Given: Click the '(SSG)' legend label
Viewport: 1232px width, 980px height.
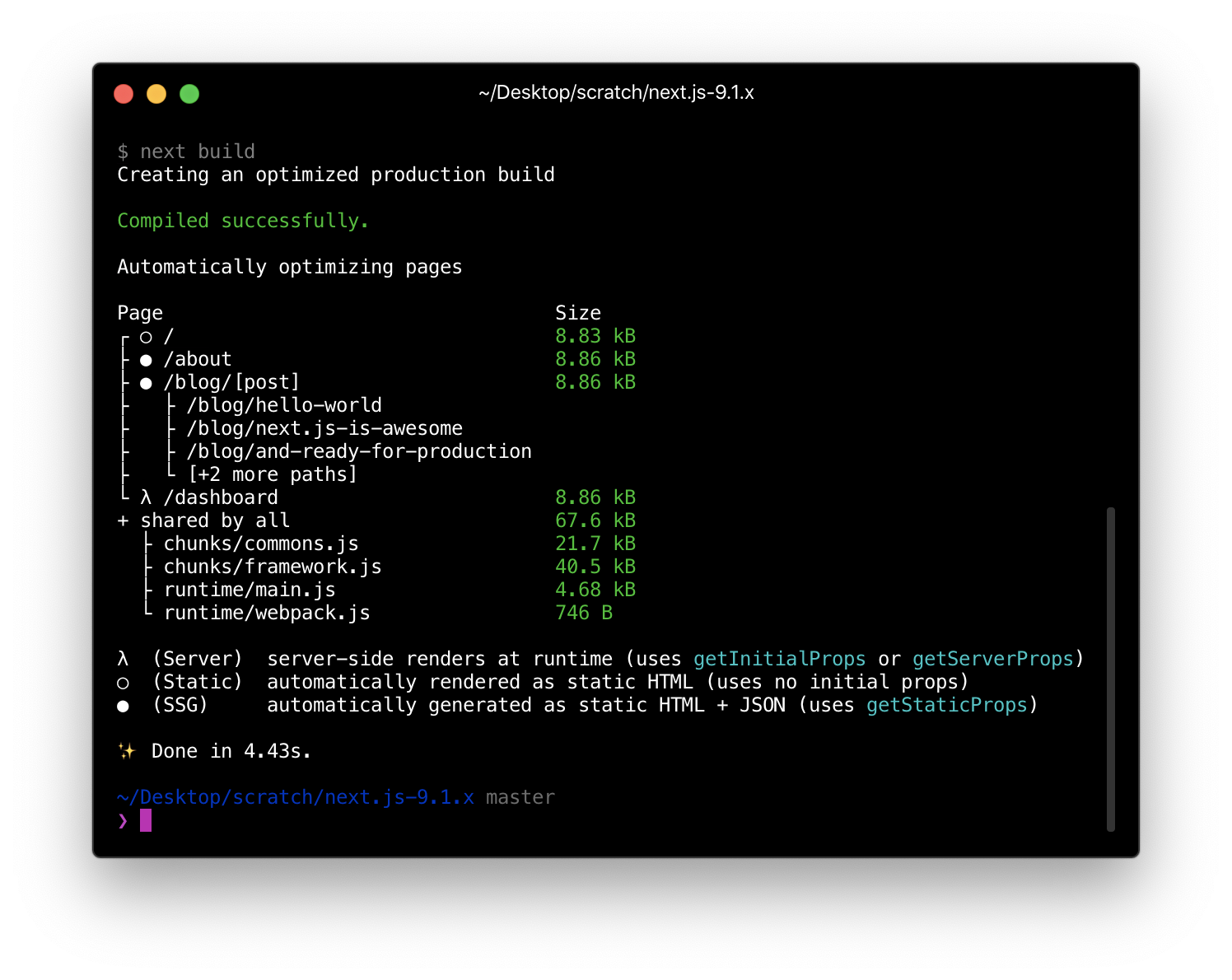Looking at the screenshot, I should [x=180, y=705].
